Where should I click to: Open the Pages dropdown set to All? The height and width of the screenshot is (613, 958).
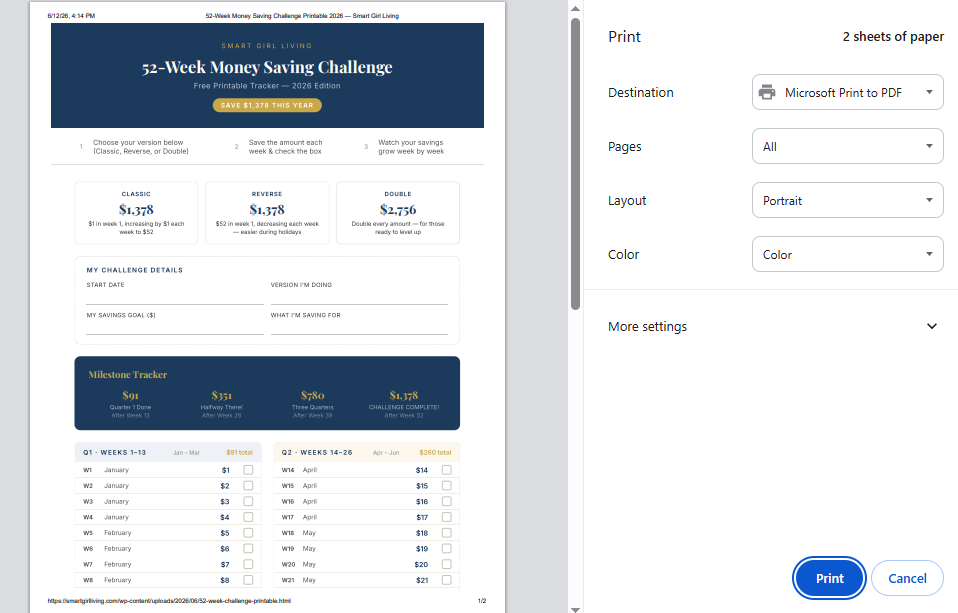point(847,146)
